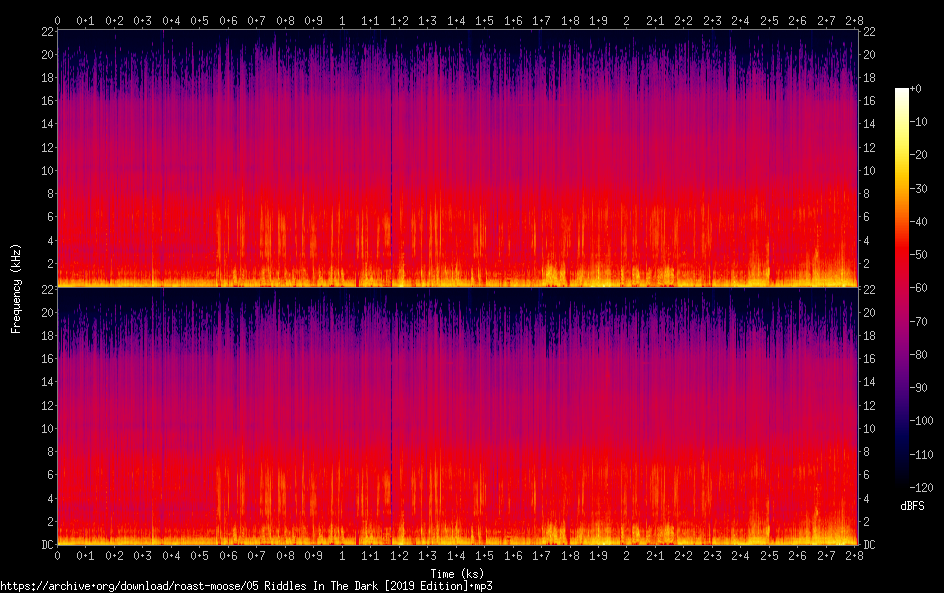Select the "2.5" tick on the bottom time axis
The height and width of the screenshot is (593, 944).
(x=768, y=557)
